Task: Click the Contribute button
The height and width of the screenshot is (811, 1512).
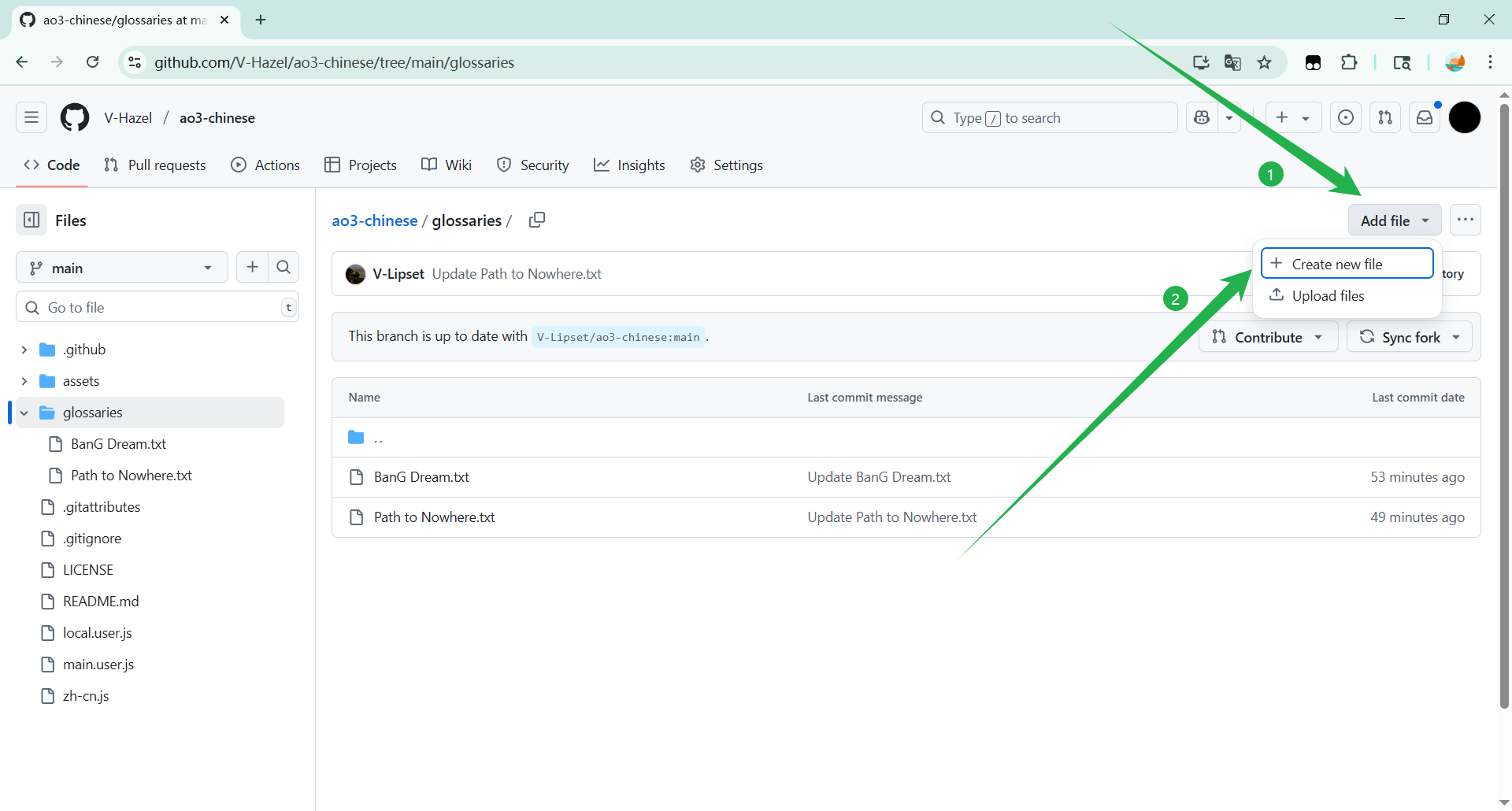Action: (x=1267, y=337)
